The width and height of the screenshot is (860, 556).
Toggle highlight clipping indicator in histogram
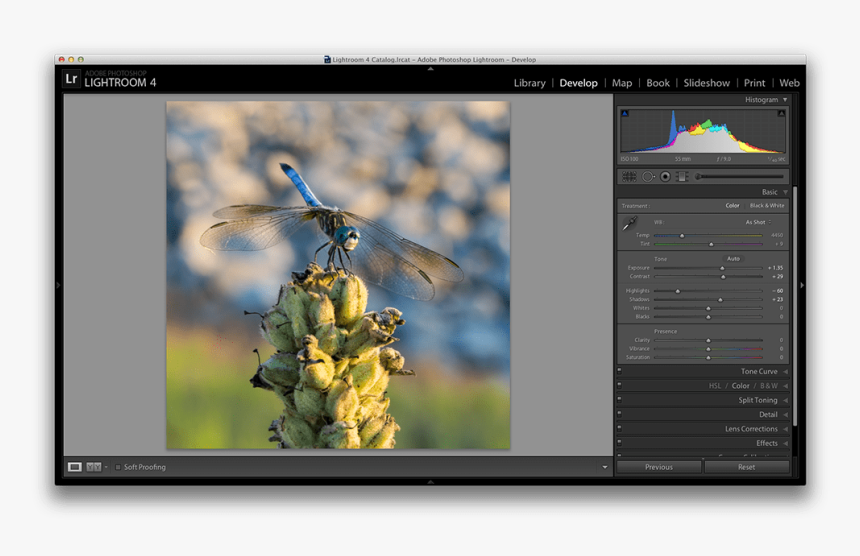coord(781,114)
